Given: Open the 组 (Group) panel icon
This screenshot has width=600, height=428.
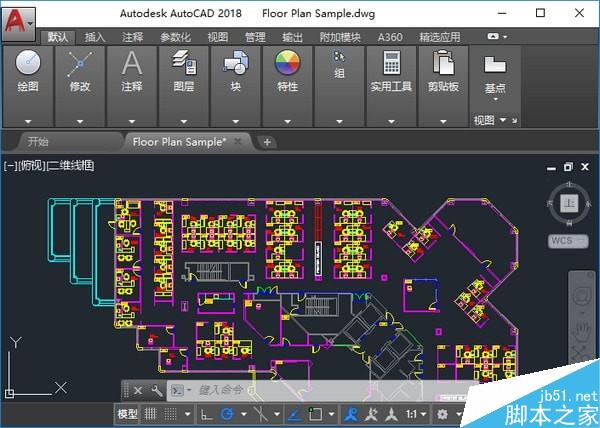Looking at the screenshot, I should point(339,57).
